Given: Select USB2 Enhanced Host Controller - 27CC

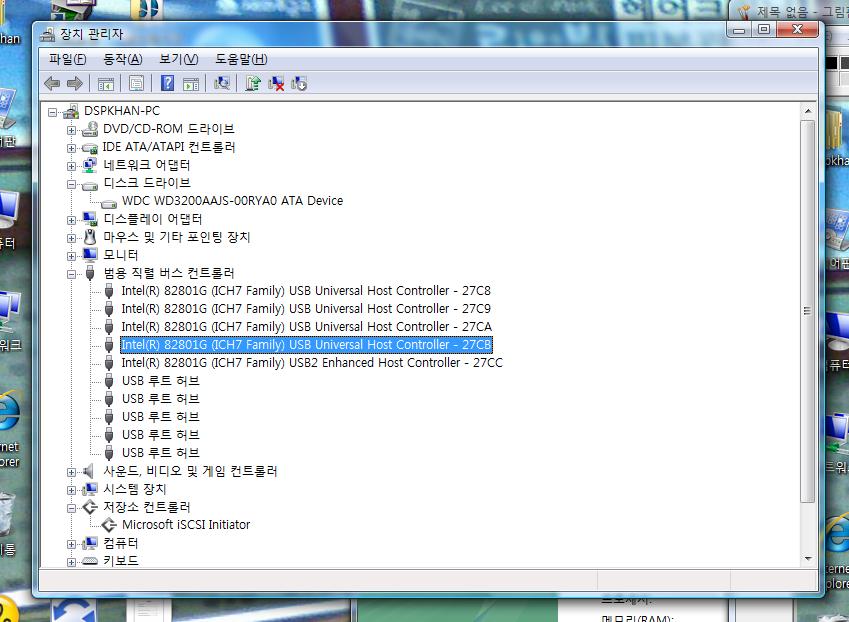Looking at the screenshot, I should [312, 363].
